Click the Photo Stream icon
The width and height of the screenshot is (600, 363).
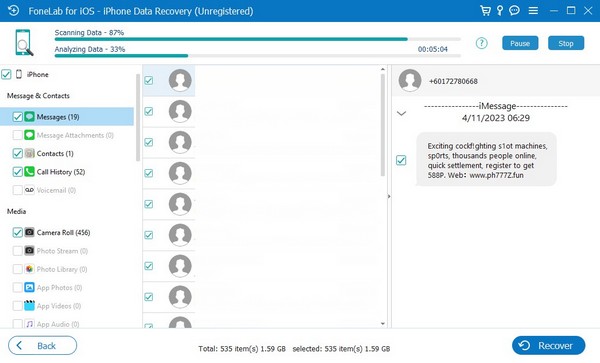tap(29, 251)
